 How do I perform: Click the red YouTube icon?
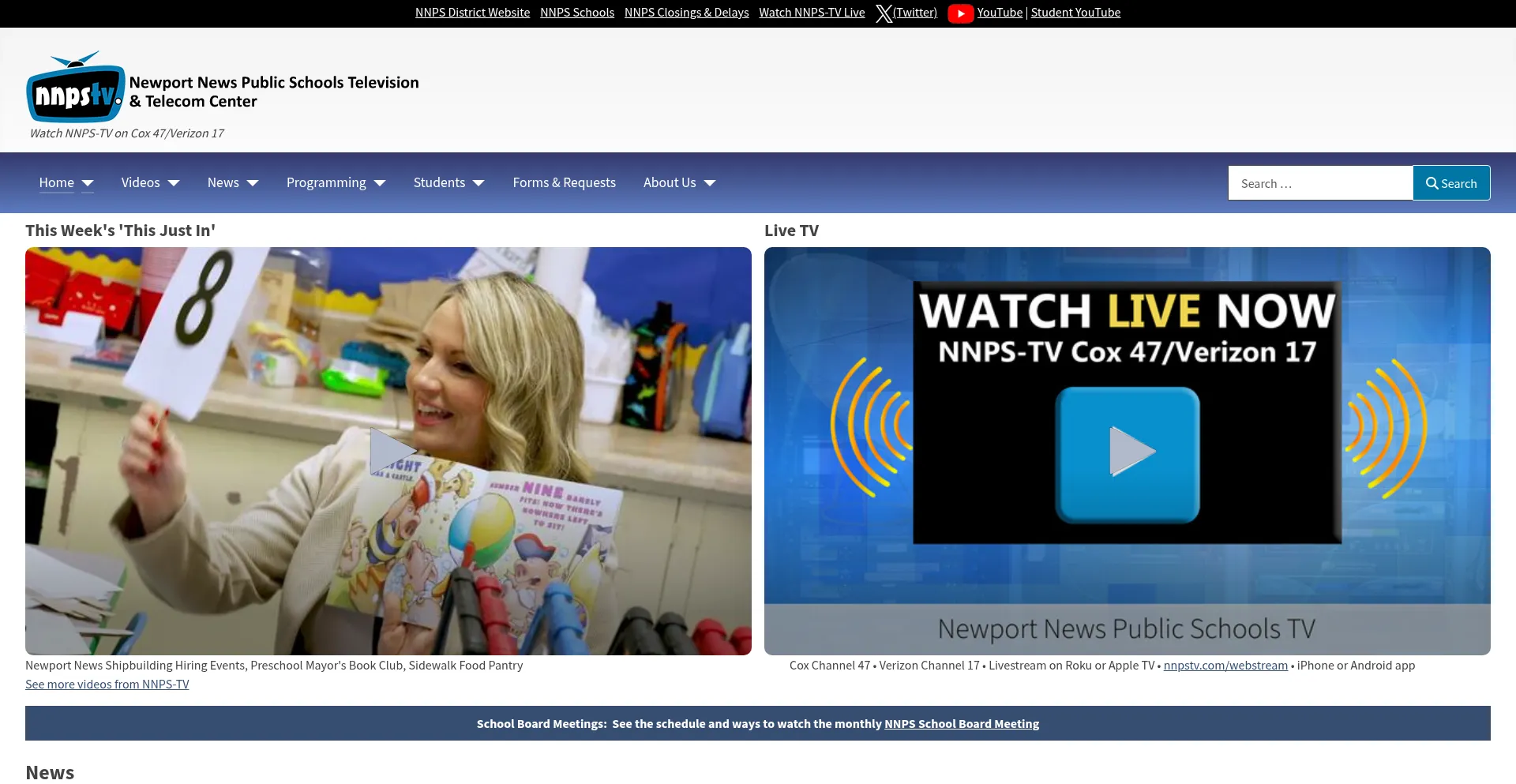pyautogui.click(x=960, y=13)
